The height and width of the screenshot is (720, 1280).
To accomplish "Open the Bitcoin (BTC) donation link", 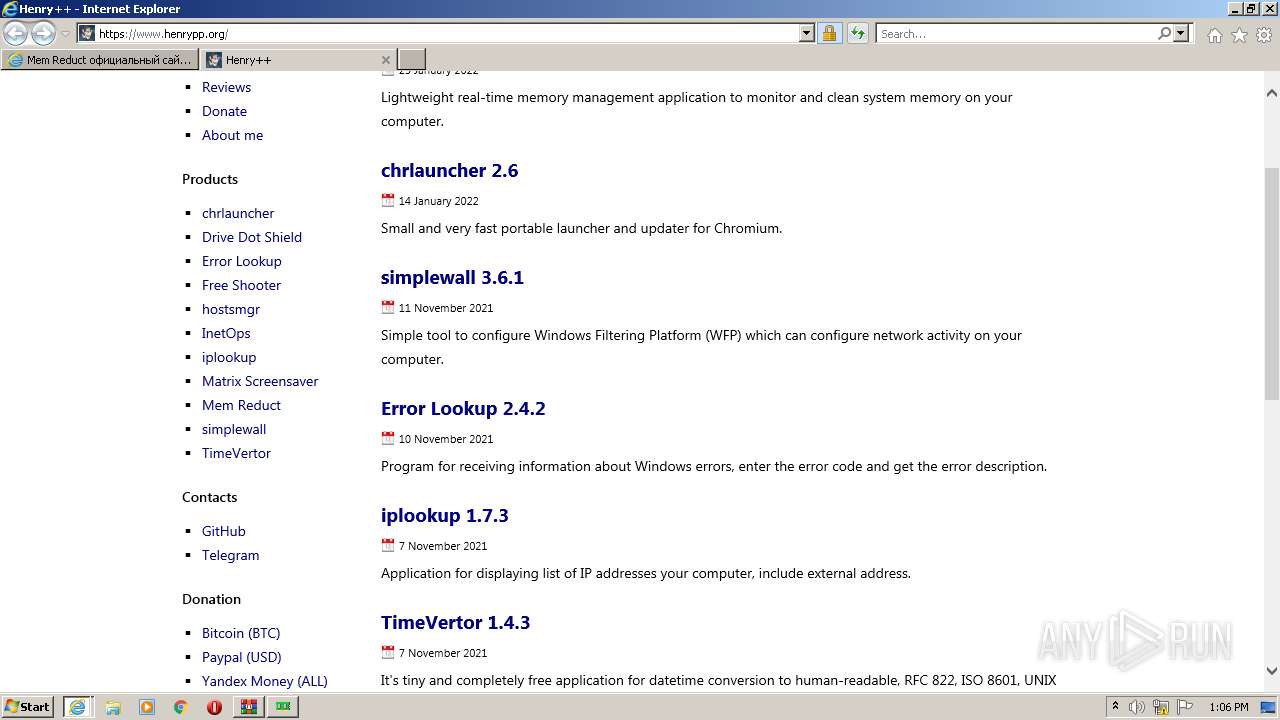I will click(x=241, y=633).
